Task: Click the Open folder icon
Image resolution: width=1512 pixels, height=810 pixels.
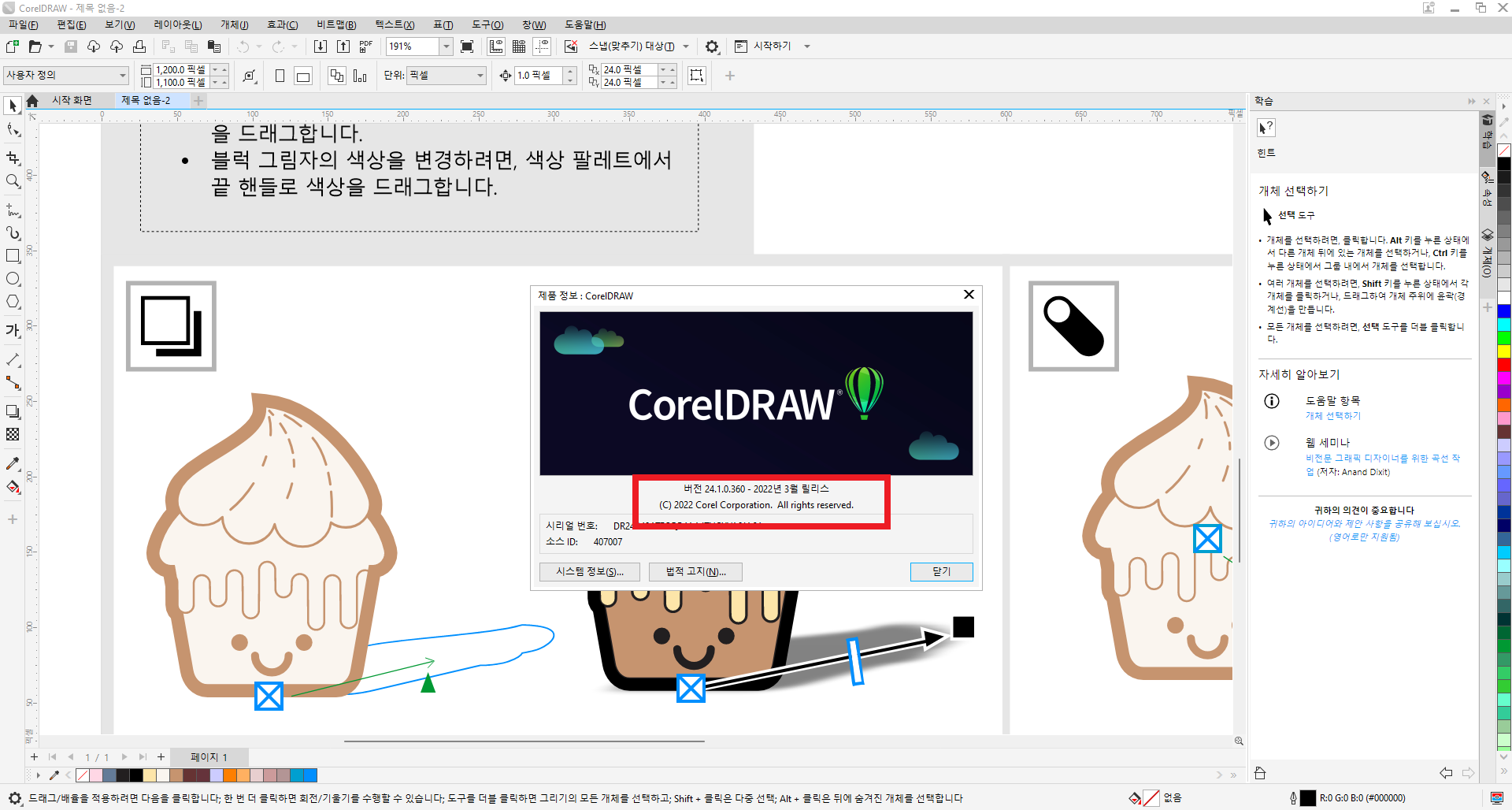Action: point(35,46)
